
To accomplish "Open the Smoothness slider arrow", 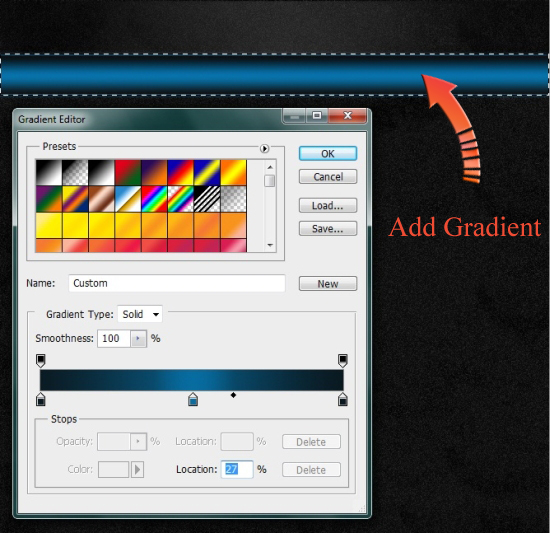I will [x=138, y=338].
